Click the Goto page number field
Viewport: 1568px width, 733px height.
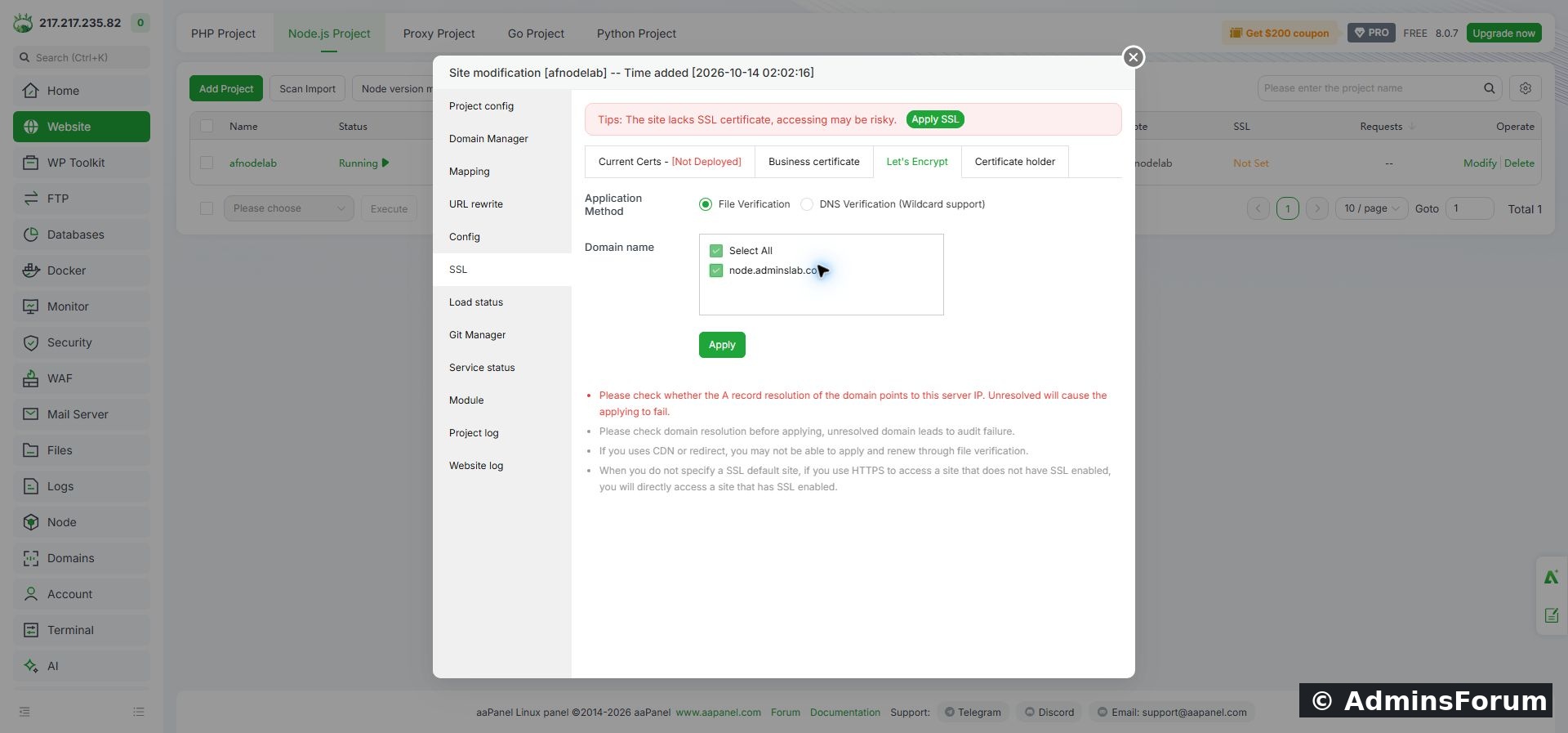click(1469, 208)
